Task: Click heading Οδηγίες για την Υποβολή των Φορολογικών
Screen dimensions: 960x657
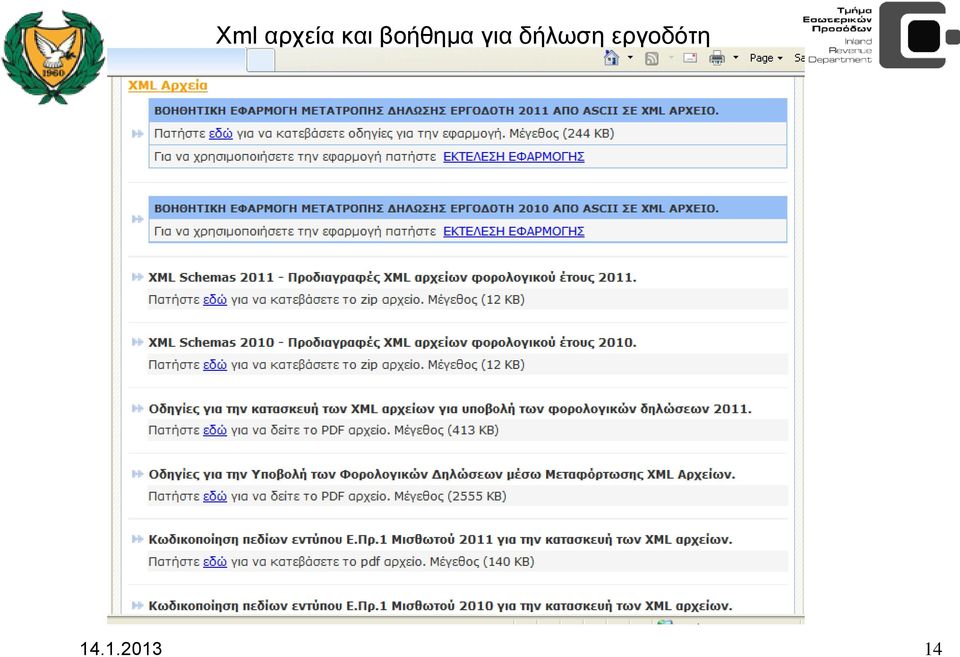Action: coord(441,475)
